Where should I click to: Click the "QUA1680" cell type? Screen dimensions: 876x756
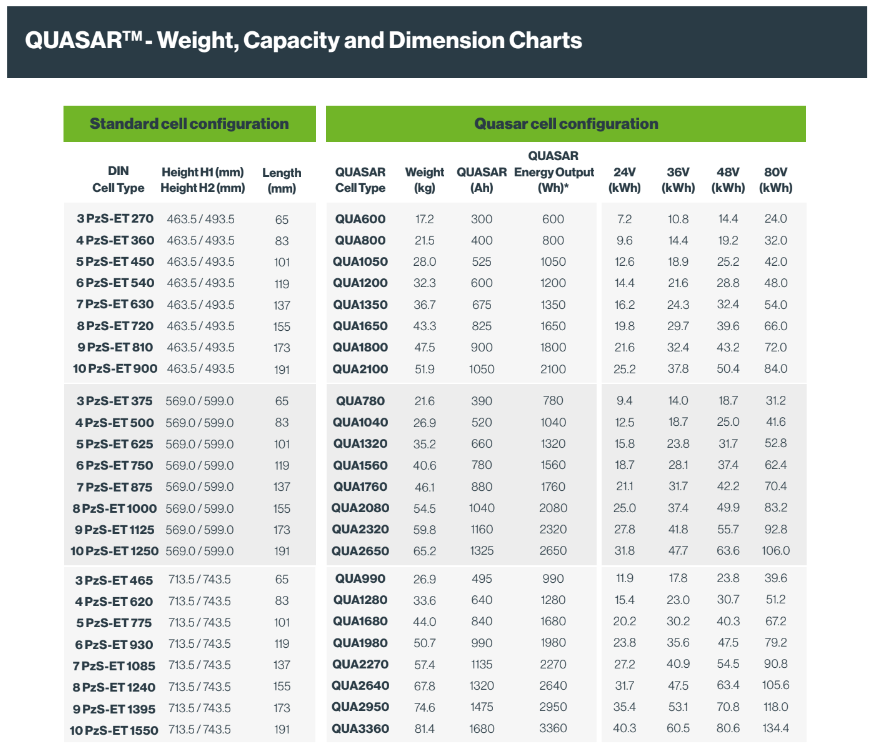[360, 621]
